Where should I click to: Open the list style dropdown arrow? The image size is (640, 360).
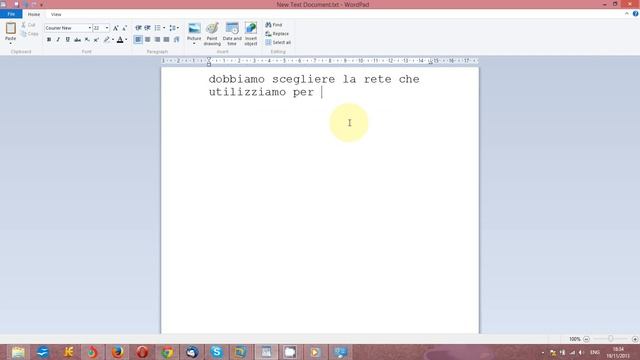coord(164,28)
